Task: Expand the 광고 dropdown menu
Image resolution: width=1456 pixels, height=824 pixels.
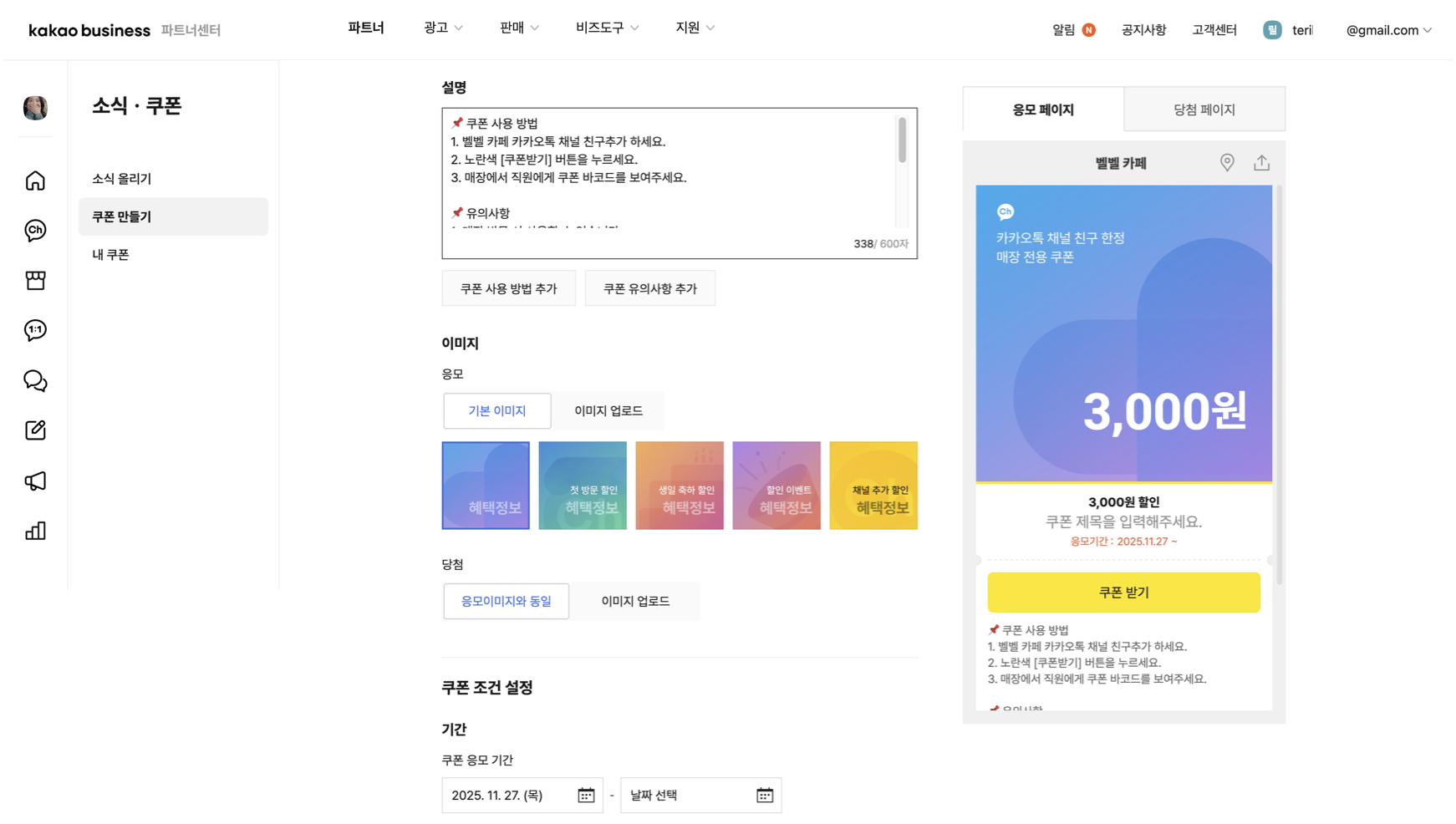Action: coord(443,28)
